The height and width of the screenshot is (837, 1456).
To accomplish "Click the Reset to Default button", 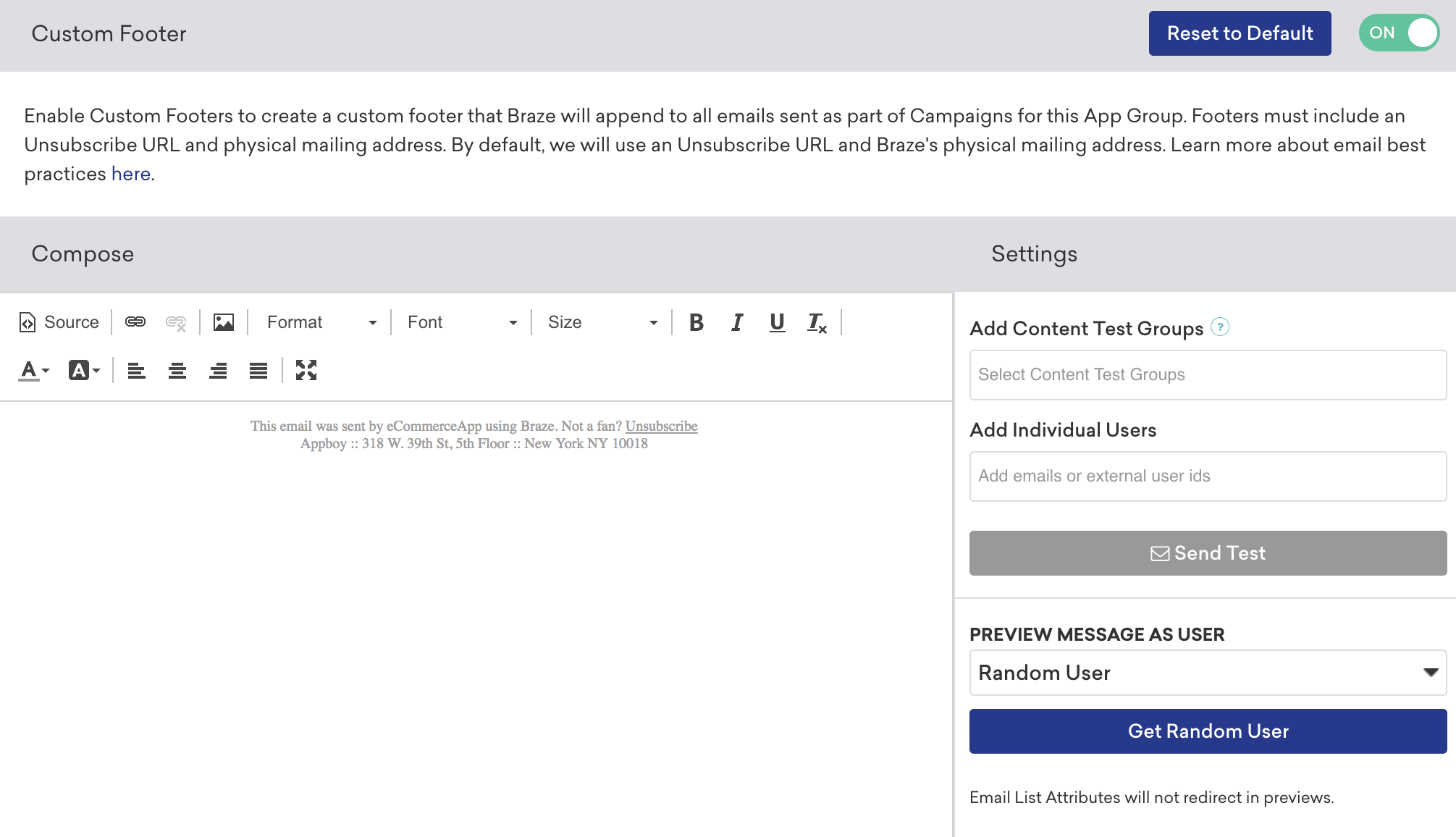I will (1241, 33).
